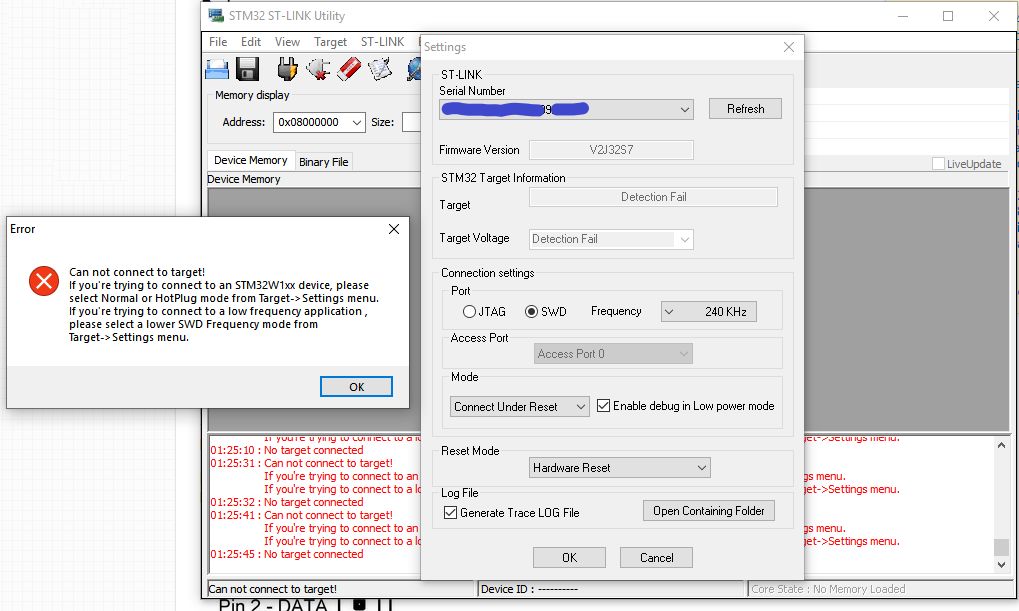Open the View menu
Image resolution: width=1019 pixels, height=611 pixels.
click(287, 42)
